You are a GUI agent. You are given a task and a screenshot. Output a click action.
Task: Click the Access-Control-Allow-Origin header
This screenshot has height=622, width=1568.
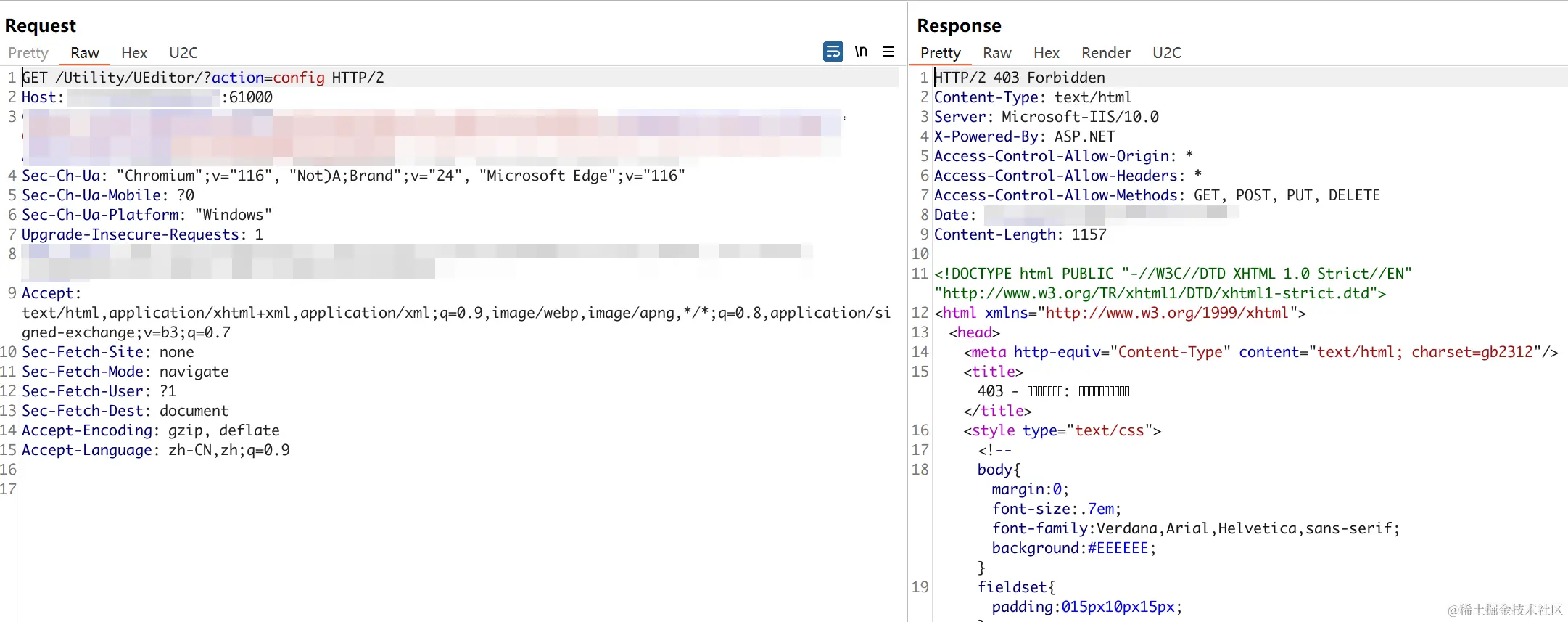1064,156
